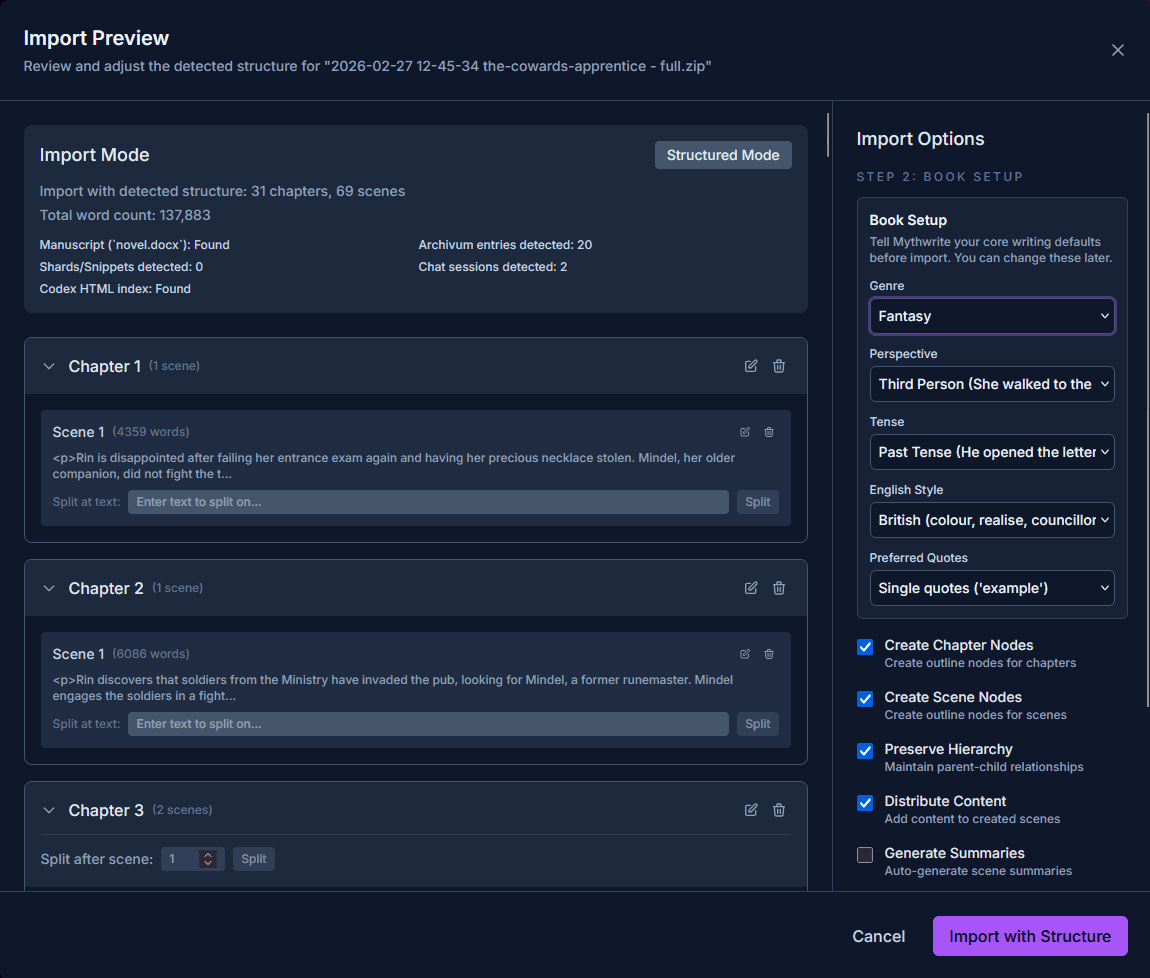Edit Chapter 1 title icon
This screenshot has width=1150, height=978.
coord(750,366)
